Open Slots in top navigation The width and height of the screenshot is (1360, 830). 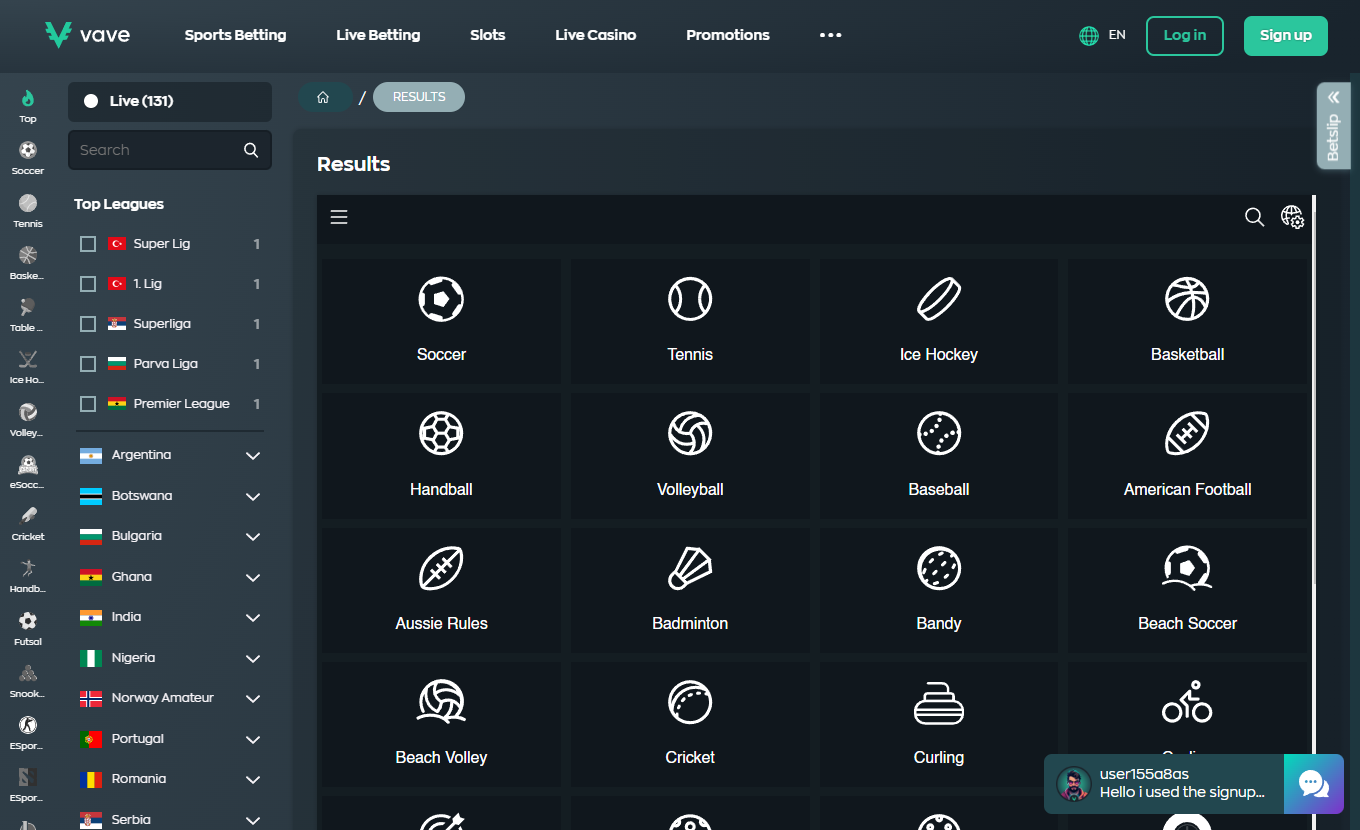[488, 35]
